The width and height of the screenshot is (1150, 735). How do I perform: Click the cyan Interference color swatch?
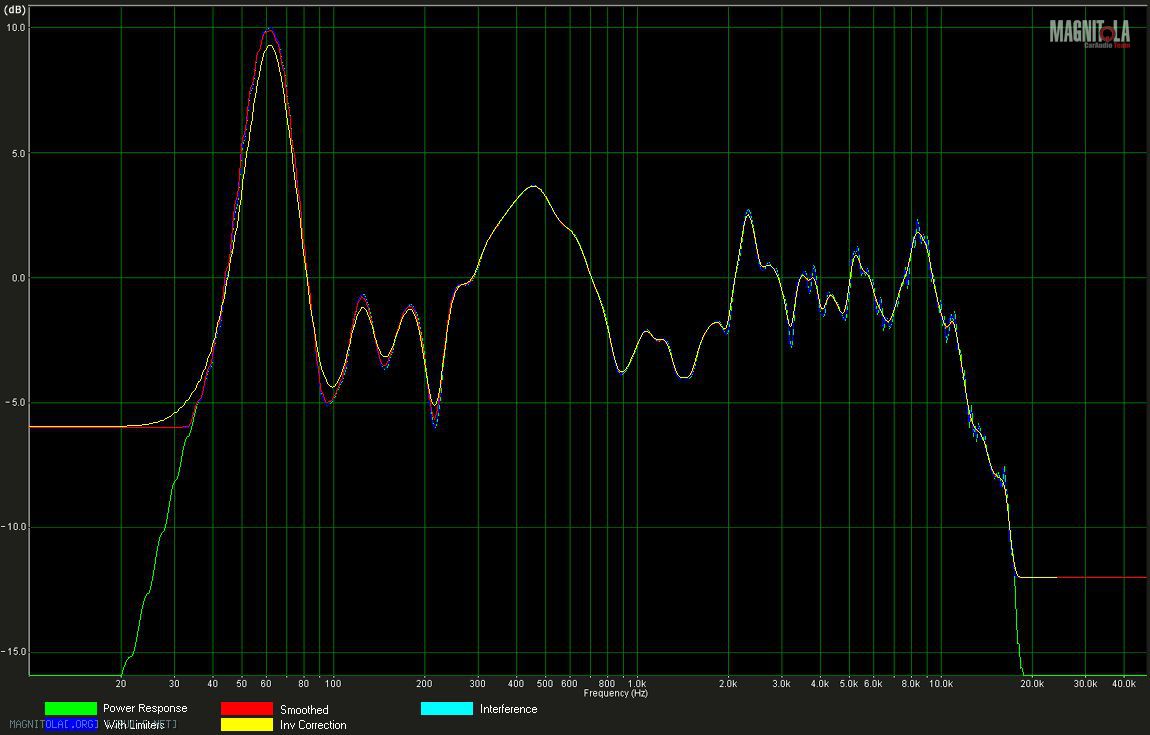pos(446,709)
